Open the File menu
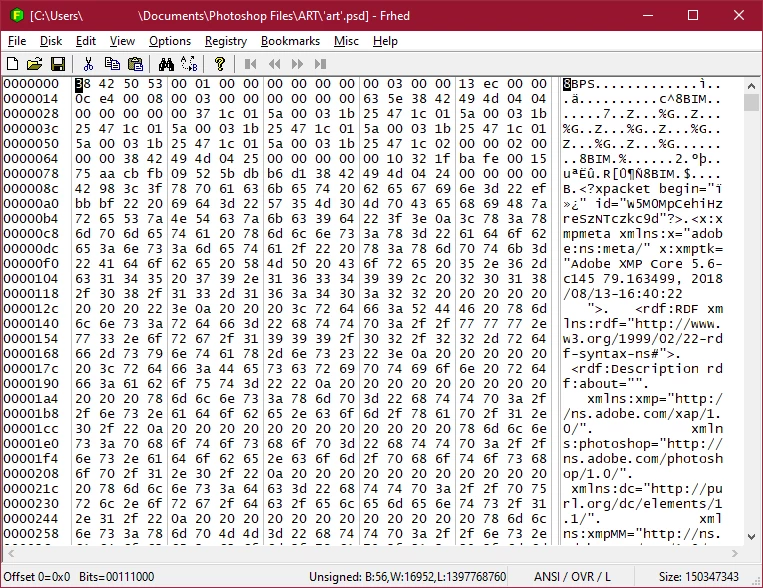The width and height of the screenshot is (763, 588). (17, 41)
